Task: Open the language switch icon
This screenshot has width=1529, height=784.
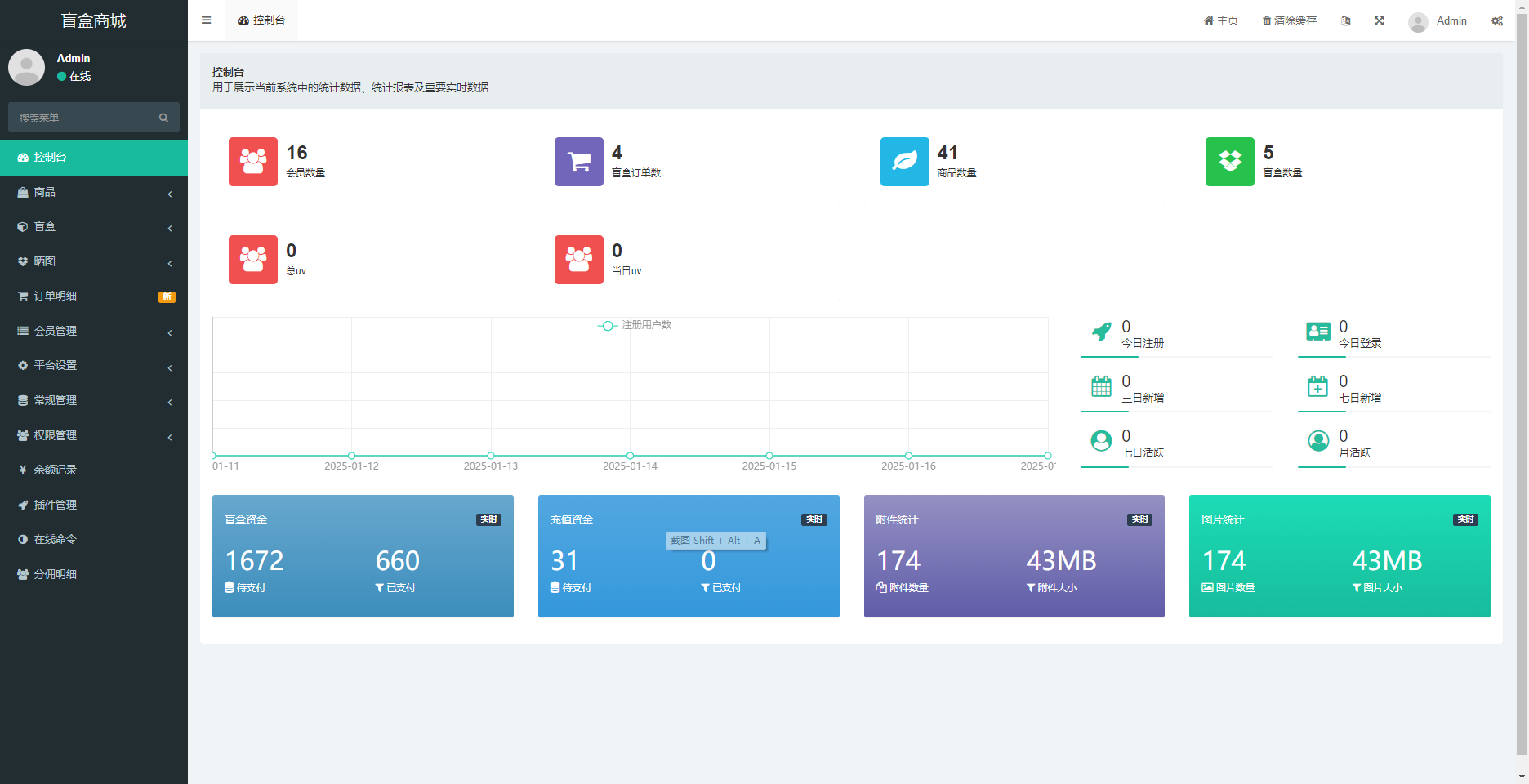Action: tap(1345, 20)
